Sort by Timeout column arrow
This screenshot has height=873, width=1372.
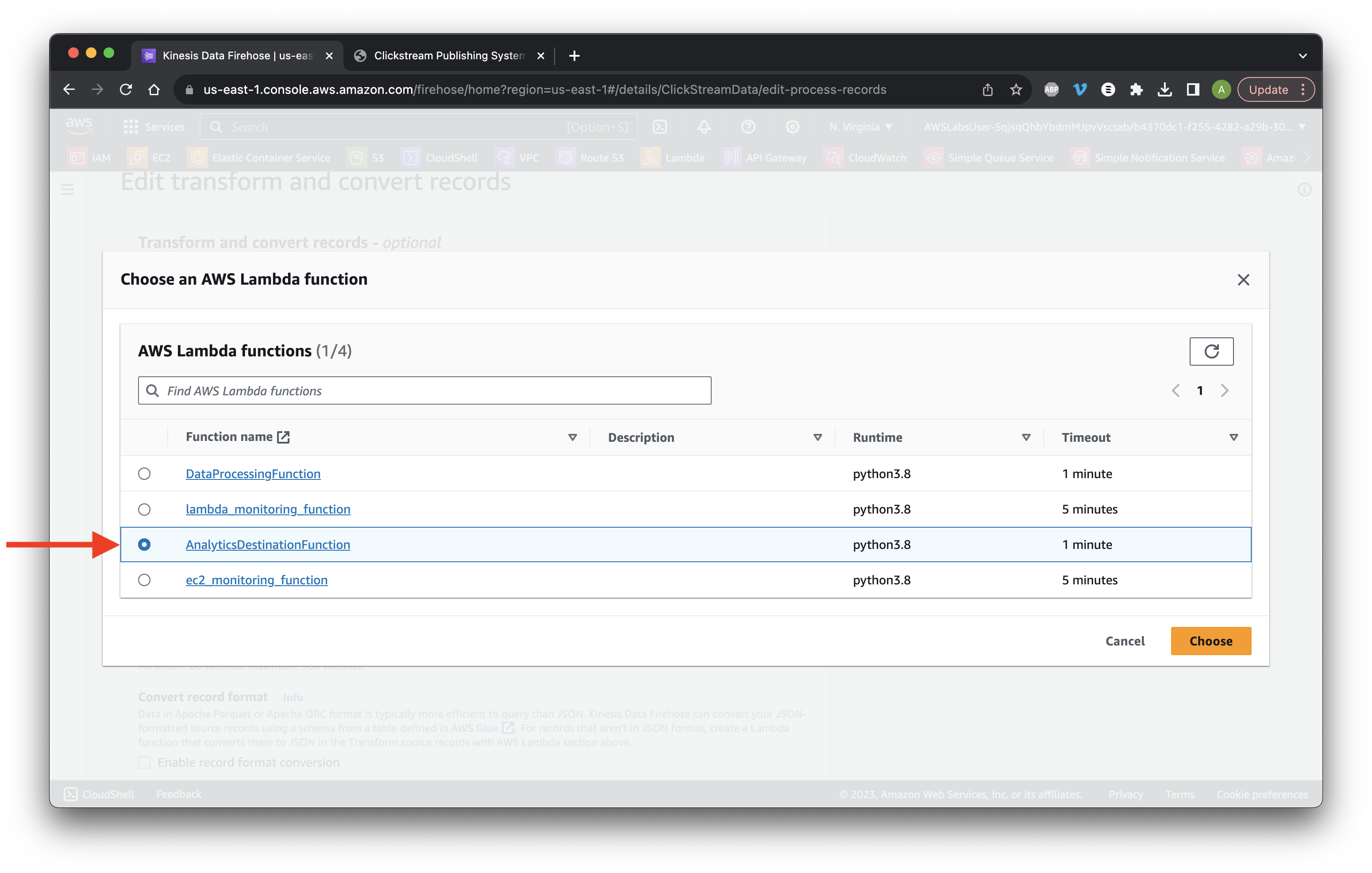point(1233,438)
